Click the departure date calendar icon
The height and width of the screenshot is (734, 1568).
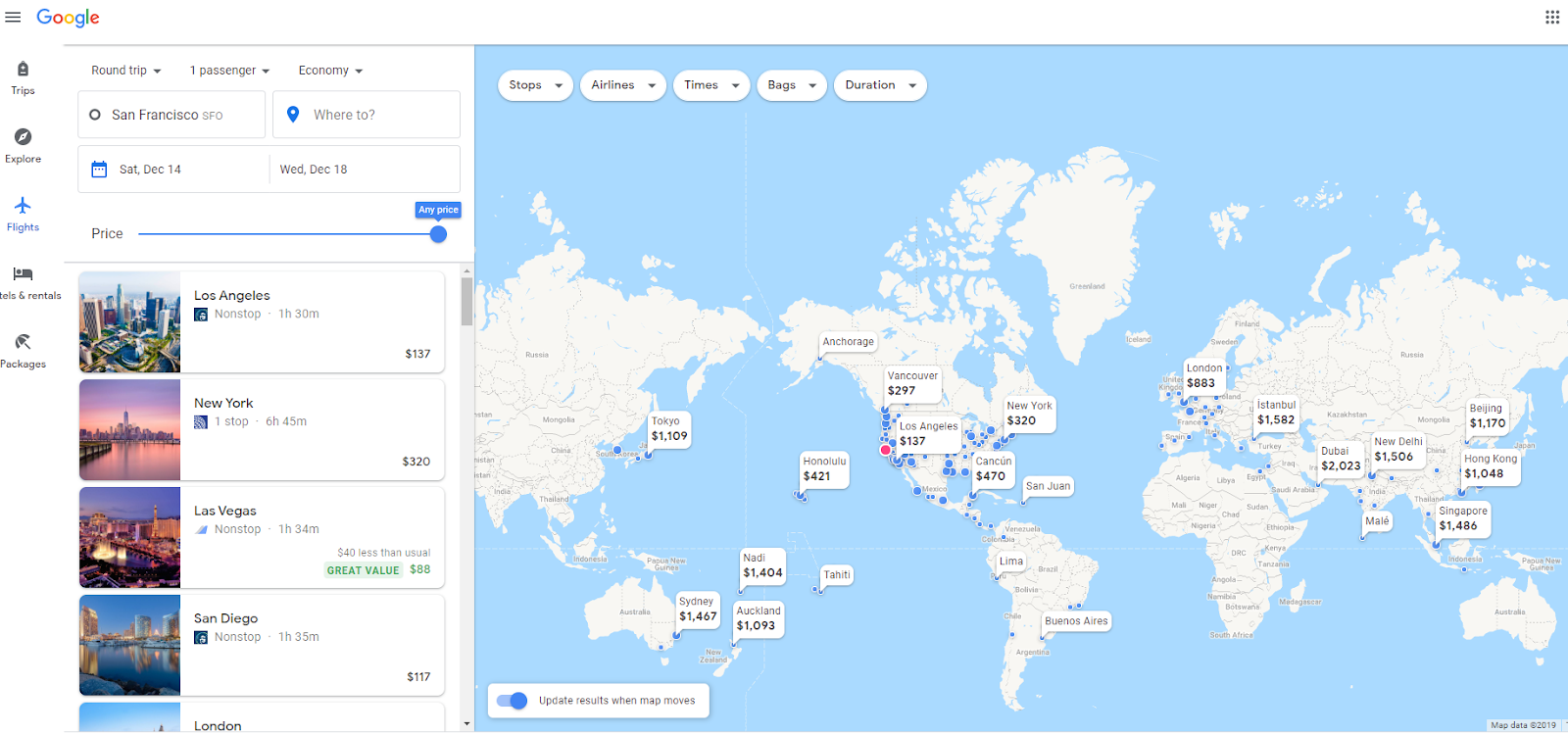point(99,170)
